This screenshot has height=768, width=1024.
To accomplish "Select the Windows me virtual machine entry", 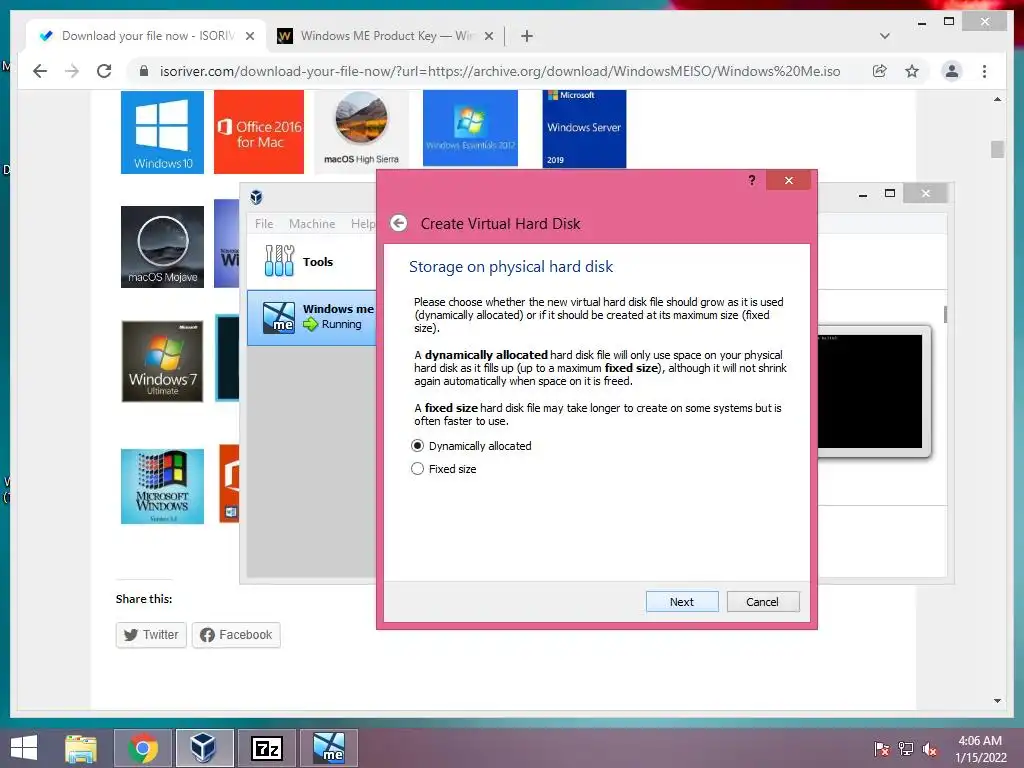I will (312, 317).
